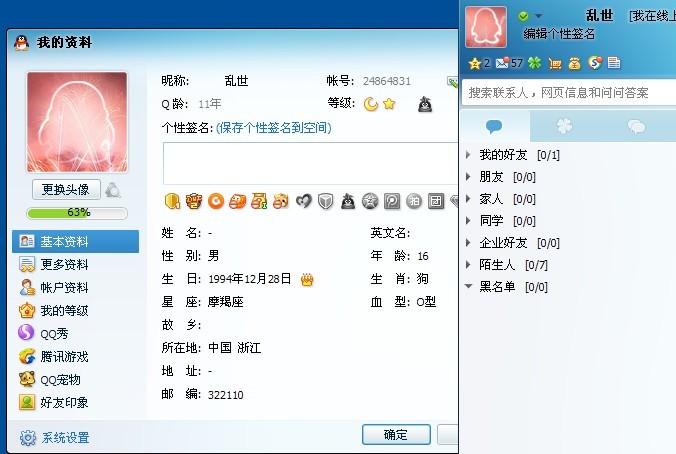This screenshot has width=676, height=454.
Task: Click the crown icon beside the birthday
Action: click(307, 280)
